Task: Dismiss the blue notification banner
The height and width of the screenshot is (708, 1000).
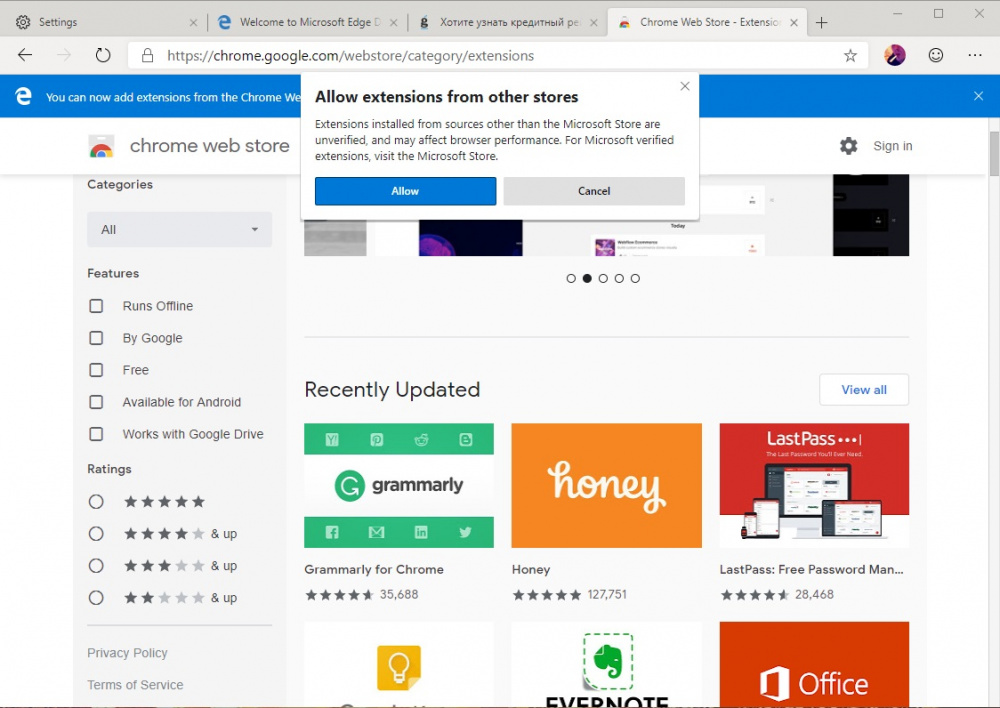Action: pyautogui.click(x=978, y=96)
